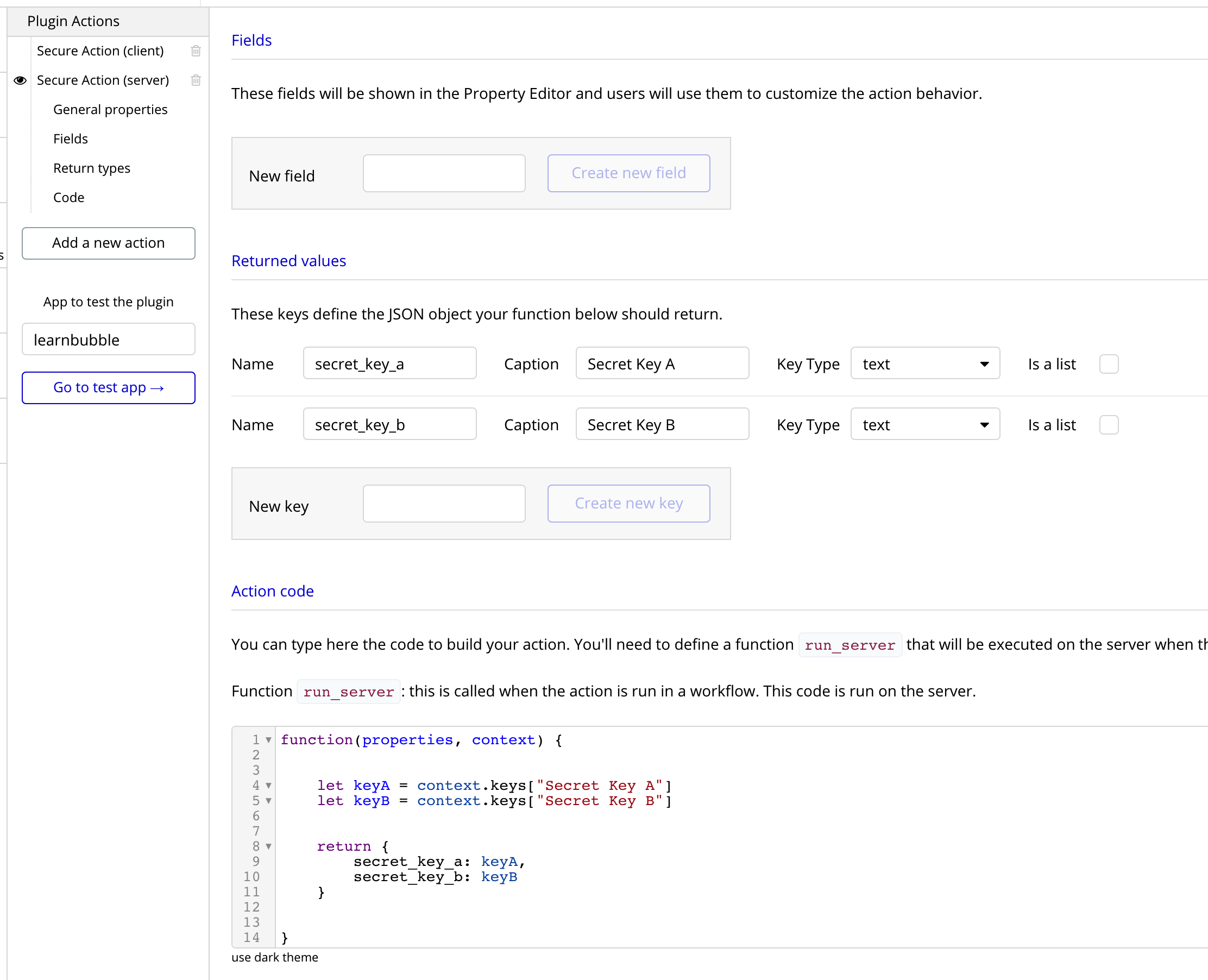Collapse code fold arrow on line 1
The image size is (1208, 980).
click(269, 740)
